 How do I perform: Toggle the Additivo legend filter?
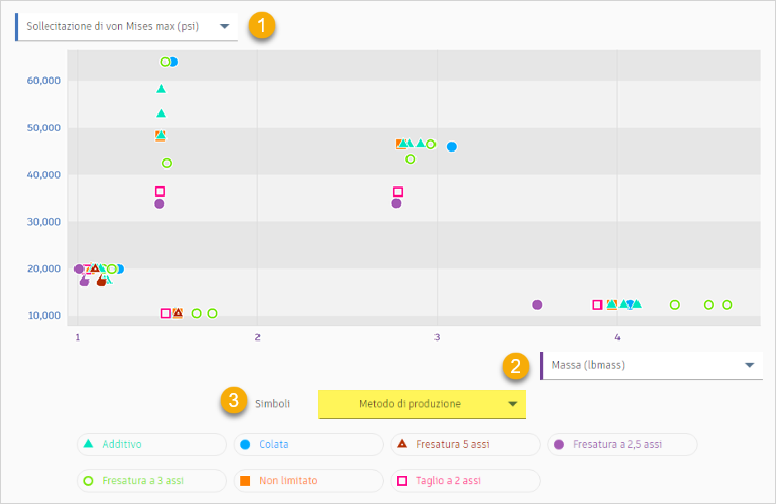[x=152, y=445]
